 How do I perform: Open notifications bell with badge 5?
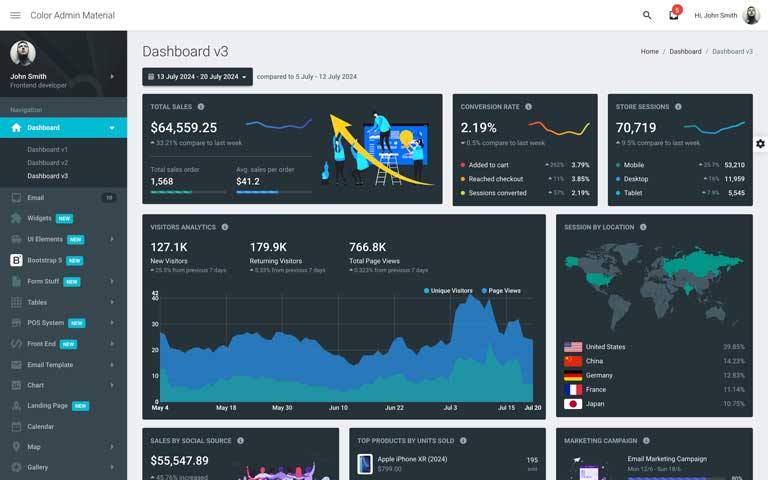[x=674, y=15]
